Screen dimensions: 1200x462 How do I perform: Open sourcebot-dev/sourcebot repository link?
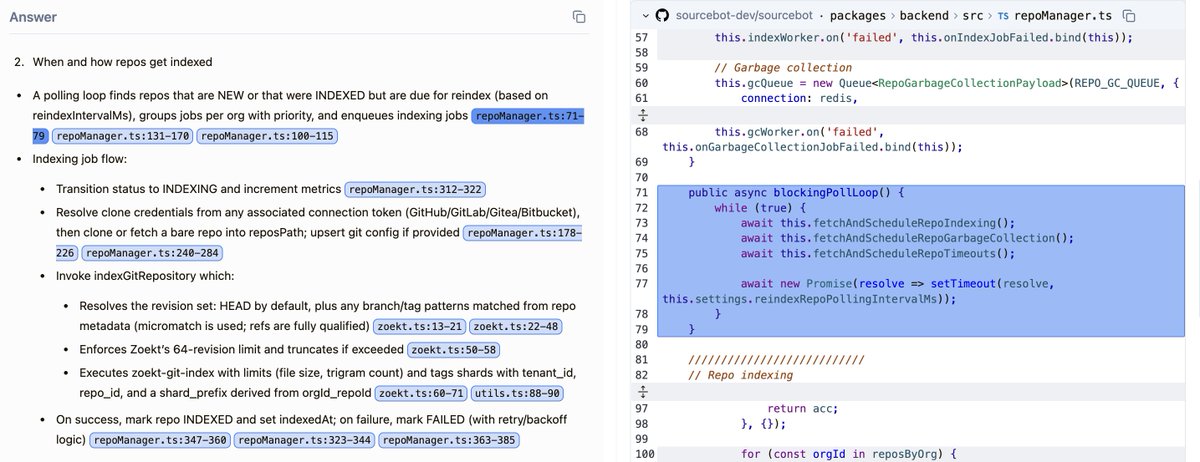click(x=743, y=16)
